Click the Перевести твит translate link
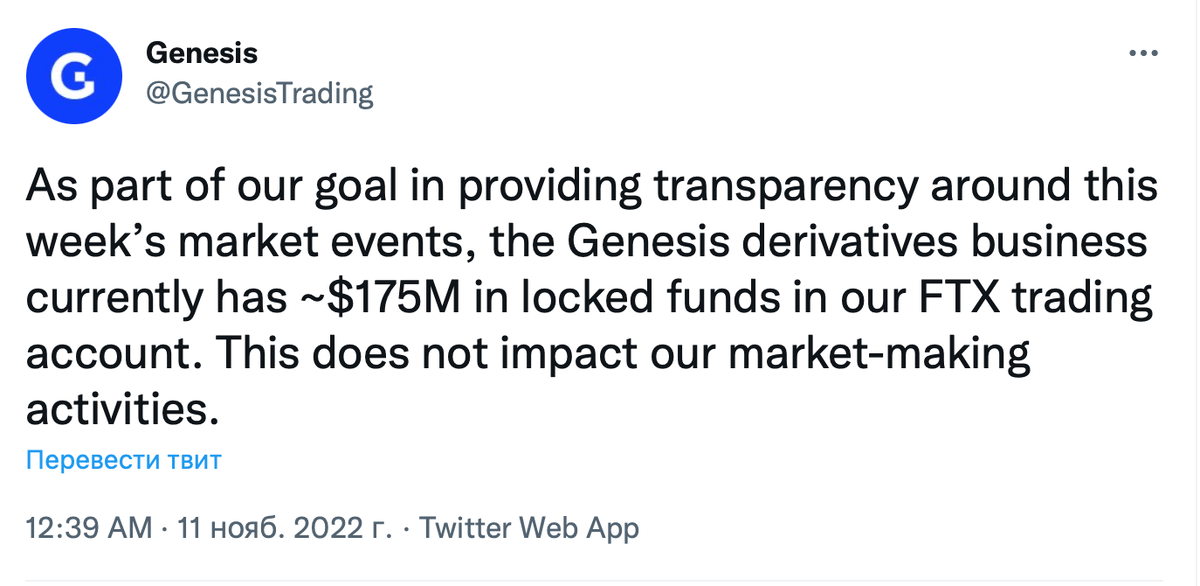This screenshot has height=586, width=1200. [x=123, y=460]
